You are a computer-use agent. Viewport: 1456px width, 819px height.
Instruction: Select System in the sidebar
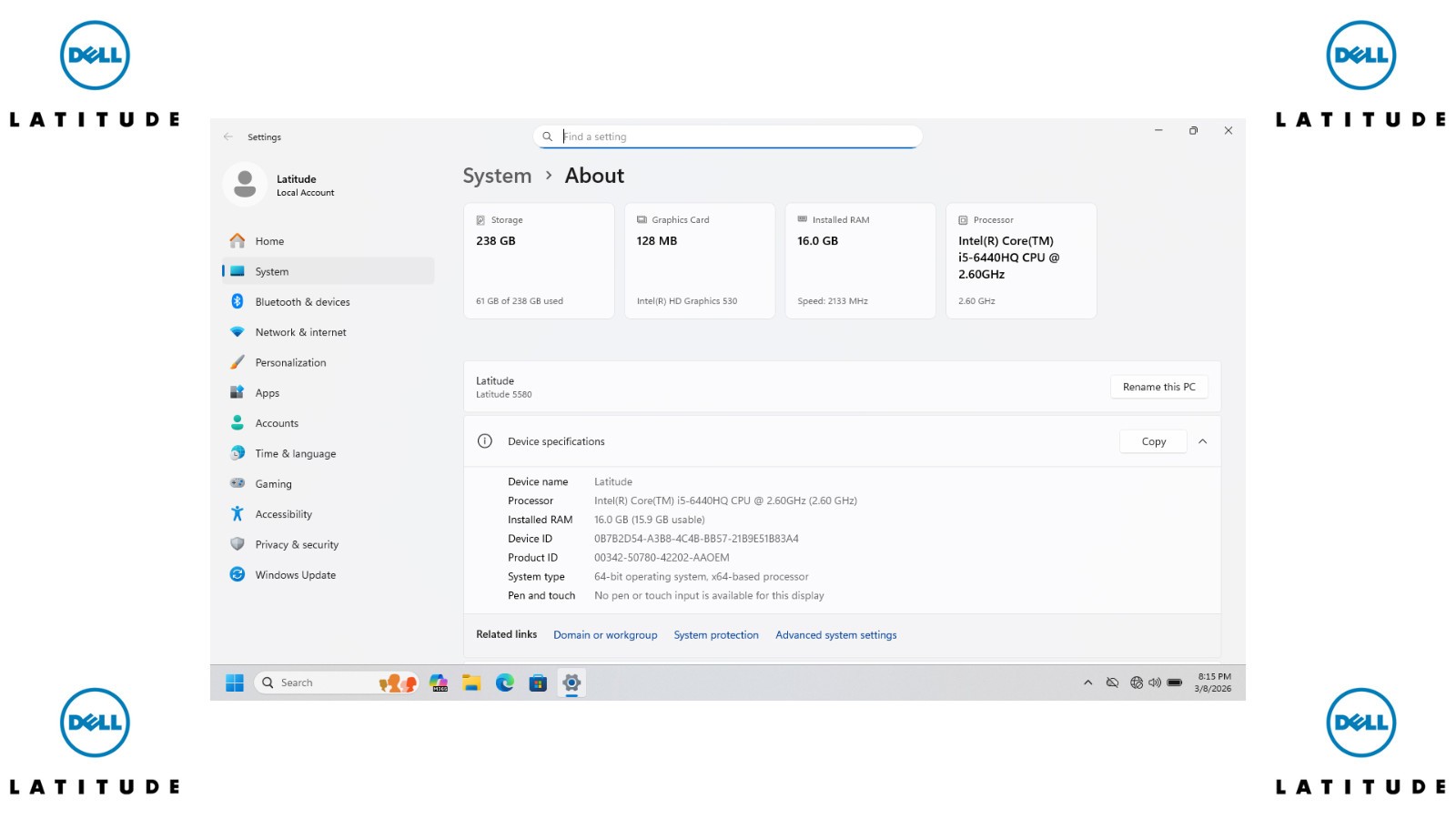click(x=328, y=271)
